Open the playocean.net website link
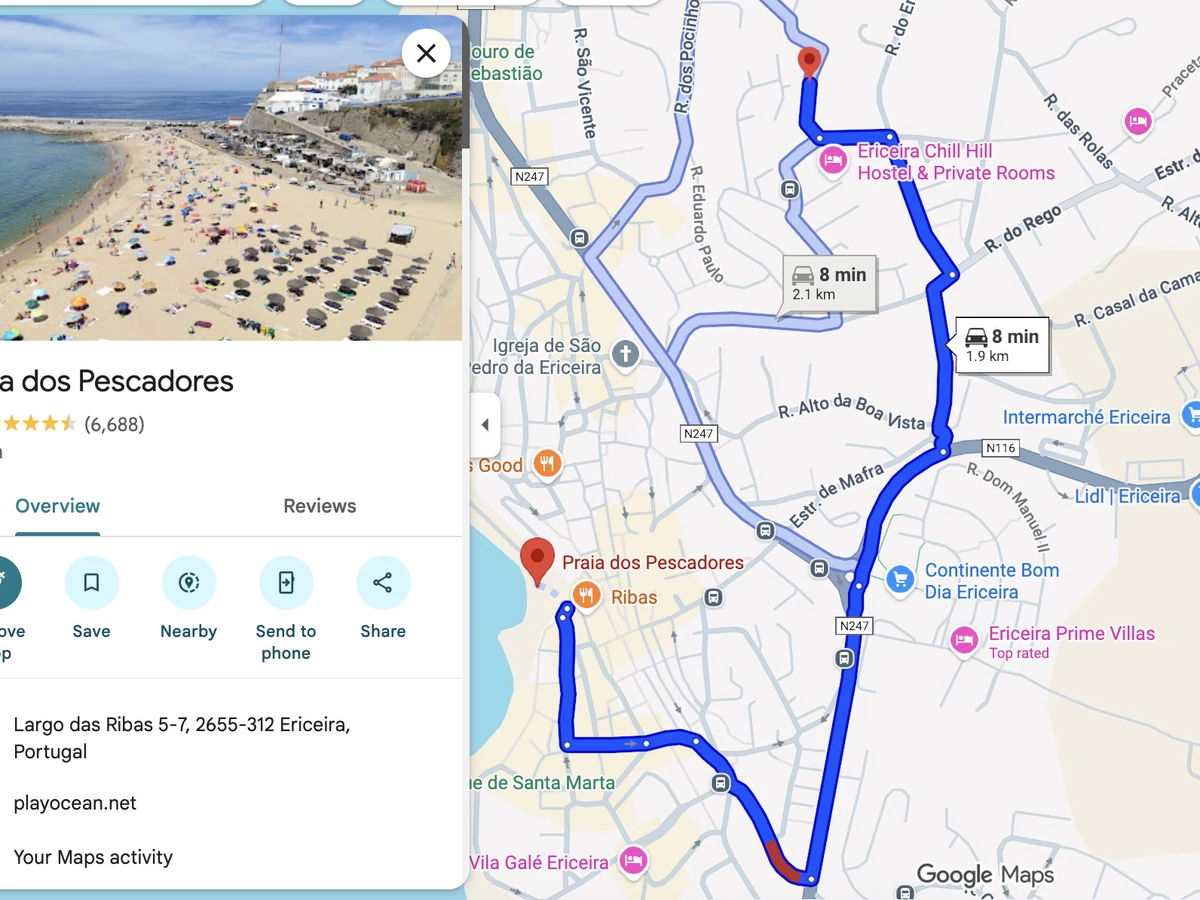This screenshot has height=900, width=1200. pyautogui.click(x=75, y=803)
